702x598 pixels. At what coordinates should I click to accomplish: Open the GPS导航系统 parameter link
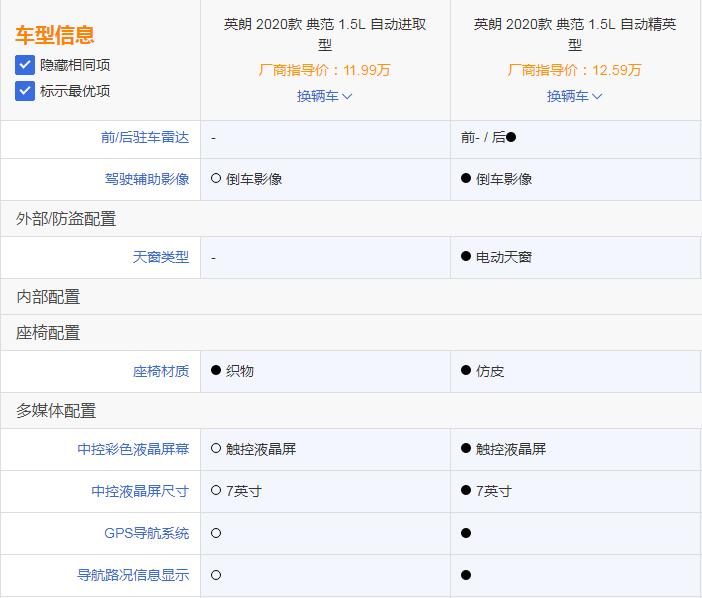tap(146, 533)
